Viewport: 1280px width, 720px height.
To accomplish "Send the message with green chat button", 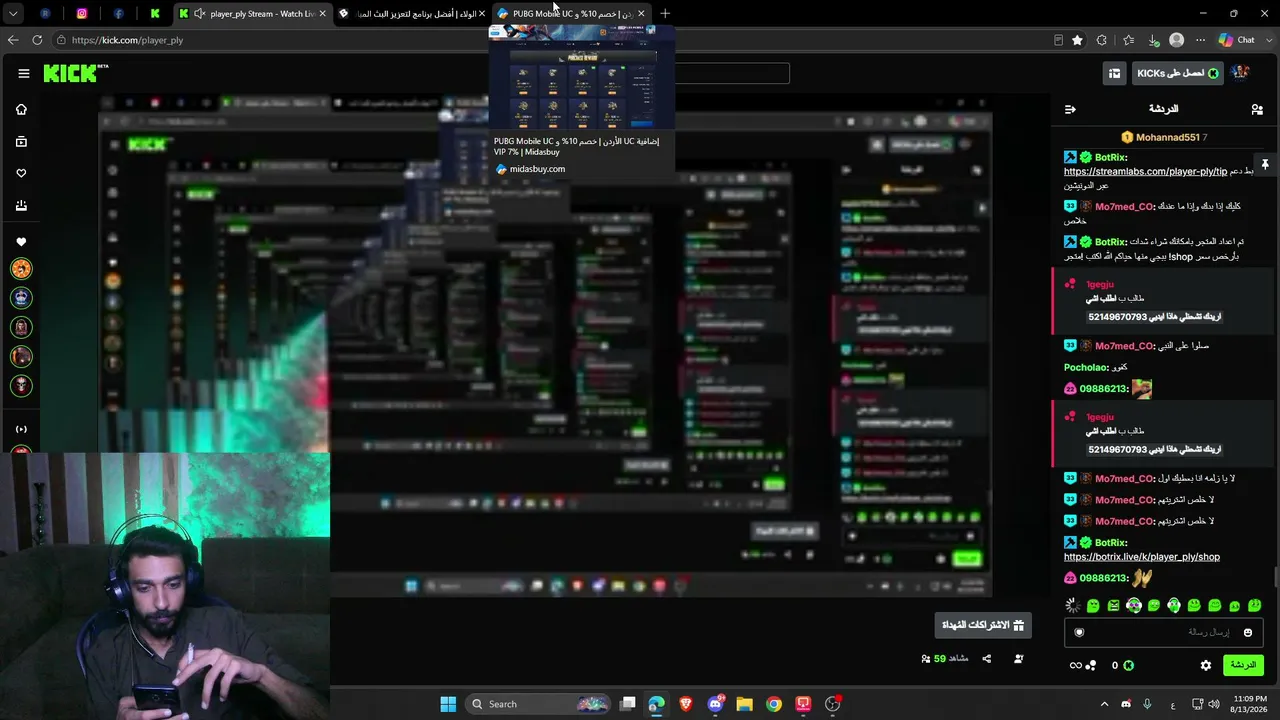I will click(1243, 665).
